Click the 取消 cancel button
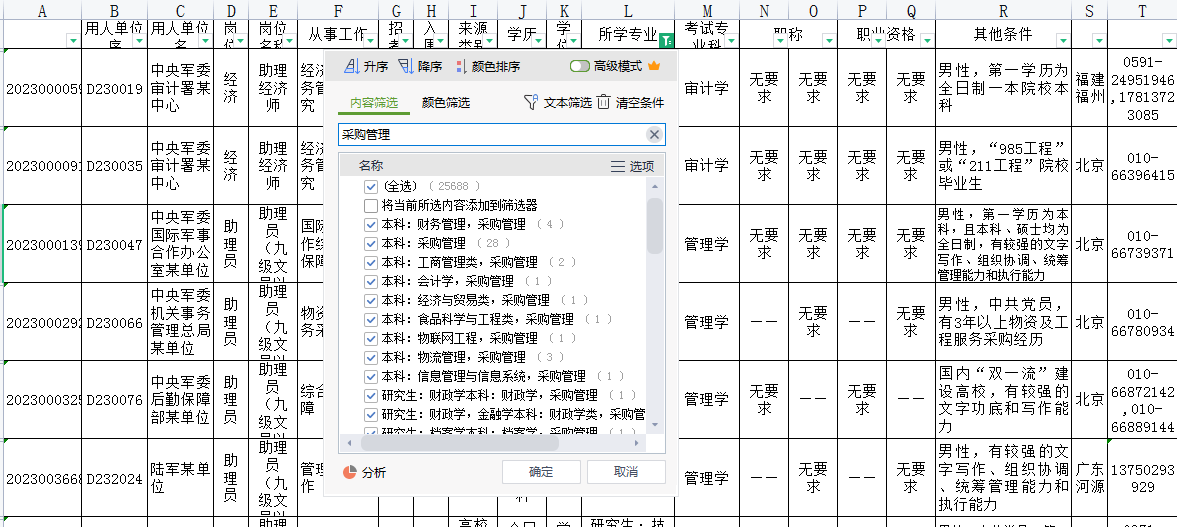This screenshot has height=527, width=1177. [x=626, y=472]
